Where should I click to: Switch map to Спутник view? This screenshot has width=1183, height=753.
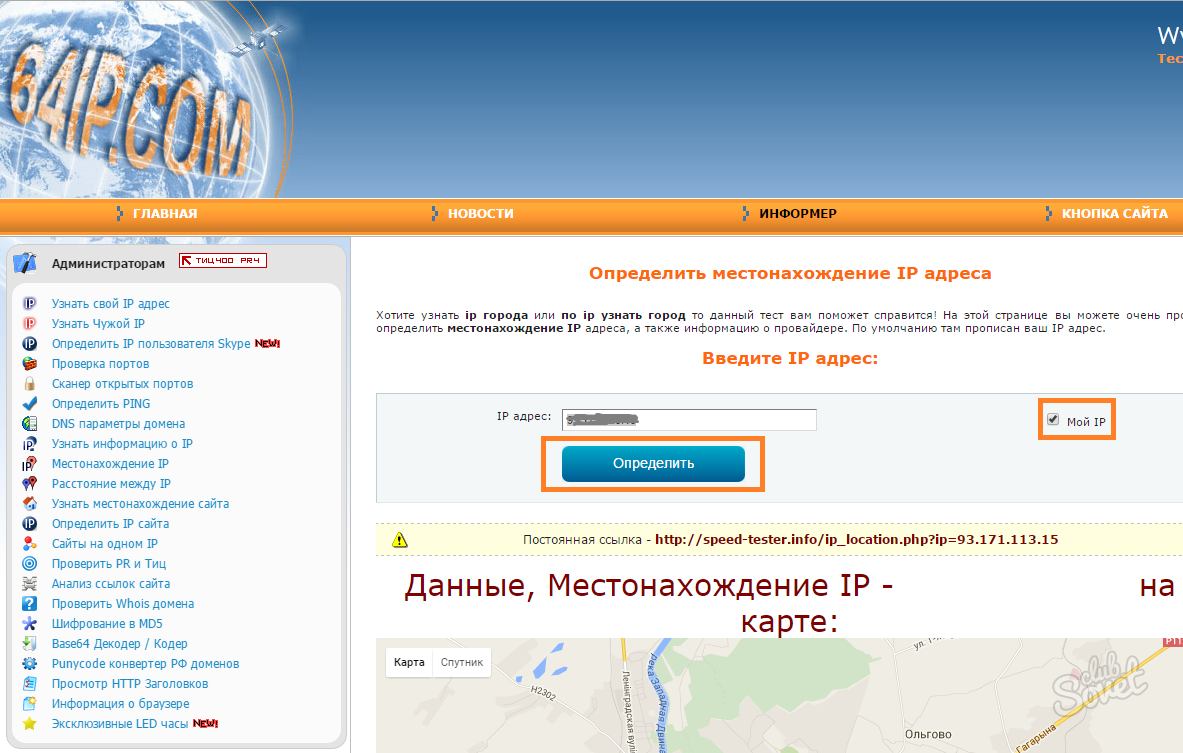462,662
